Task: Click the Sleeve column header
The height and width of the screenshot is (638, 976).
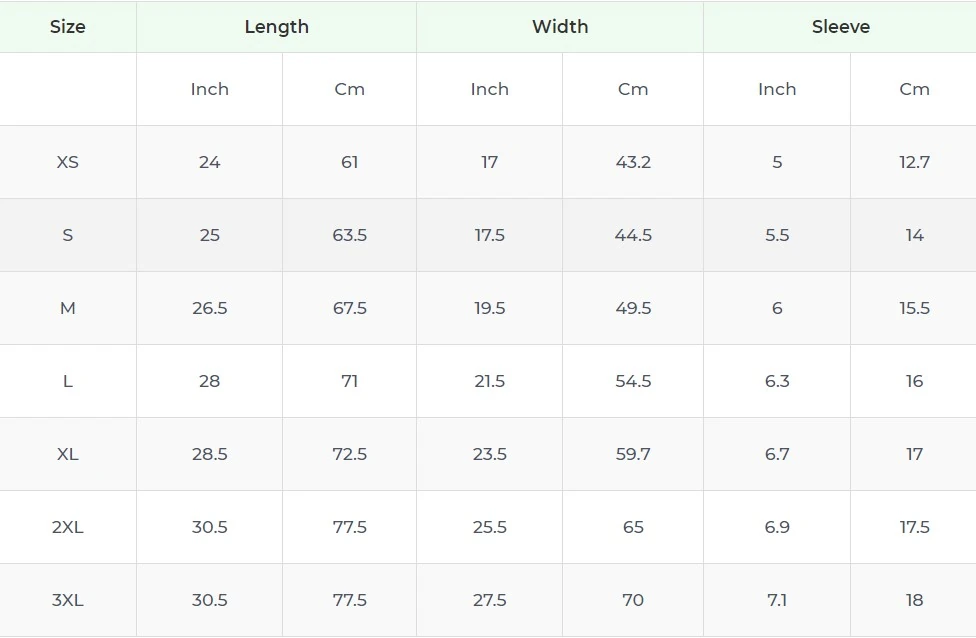Action: [840, 27]
